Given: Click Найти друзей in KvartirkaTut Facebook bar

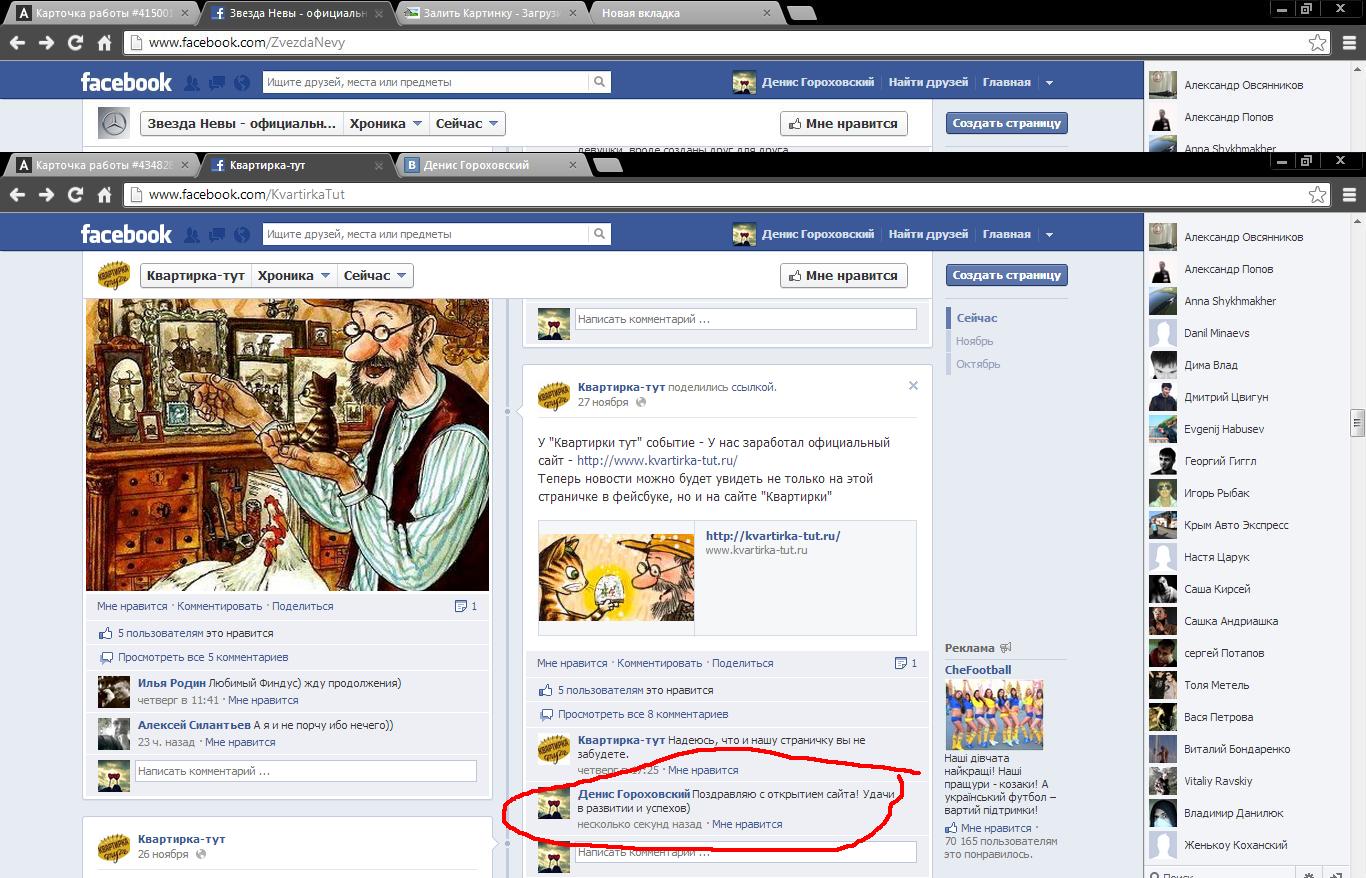Looking at the screenshot, I should click(928, 234).
